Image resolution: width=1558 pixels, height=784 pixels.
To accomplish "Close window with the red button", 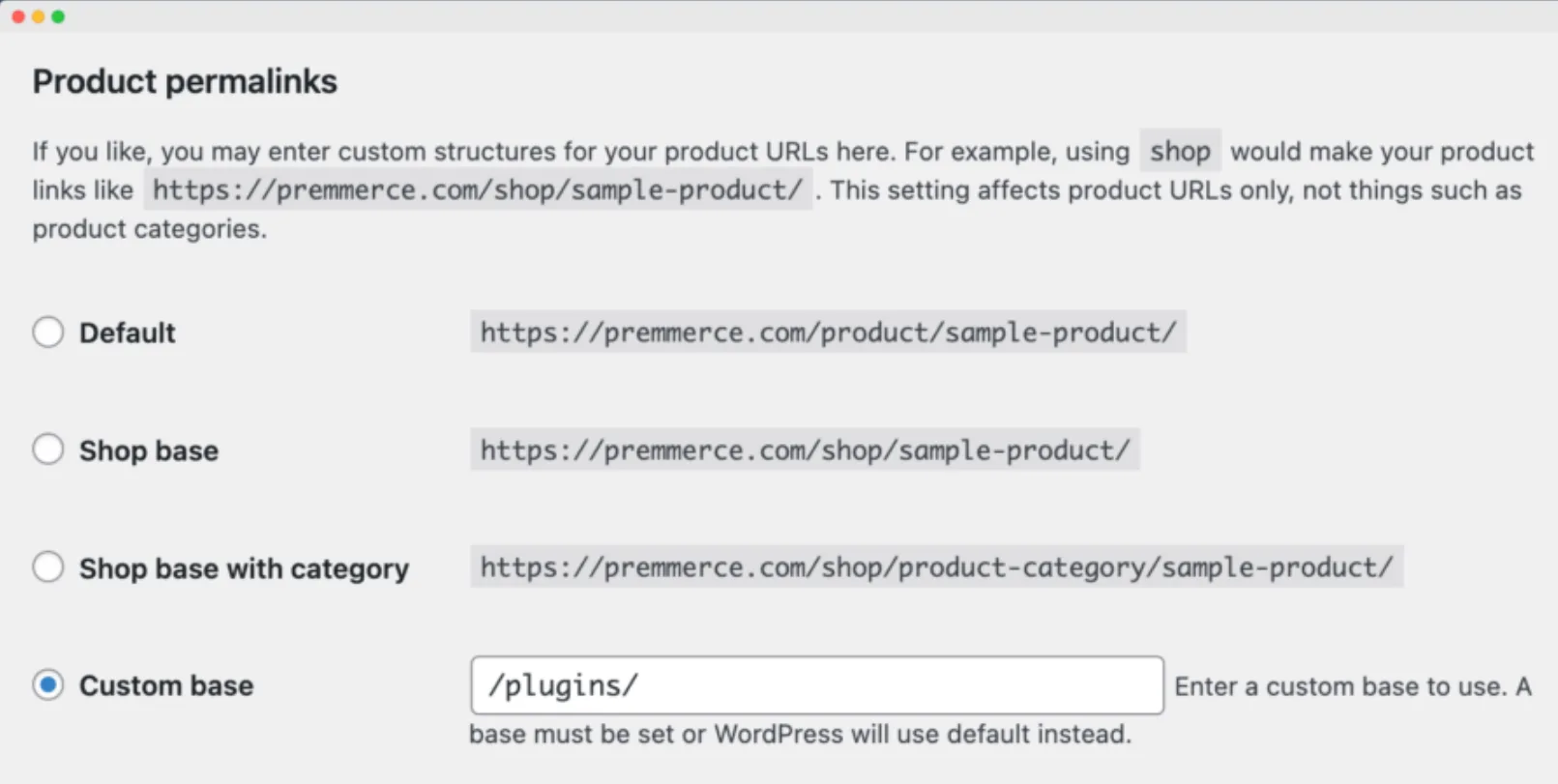I will pos(18,16).
